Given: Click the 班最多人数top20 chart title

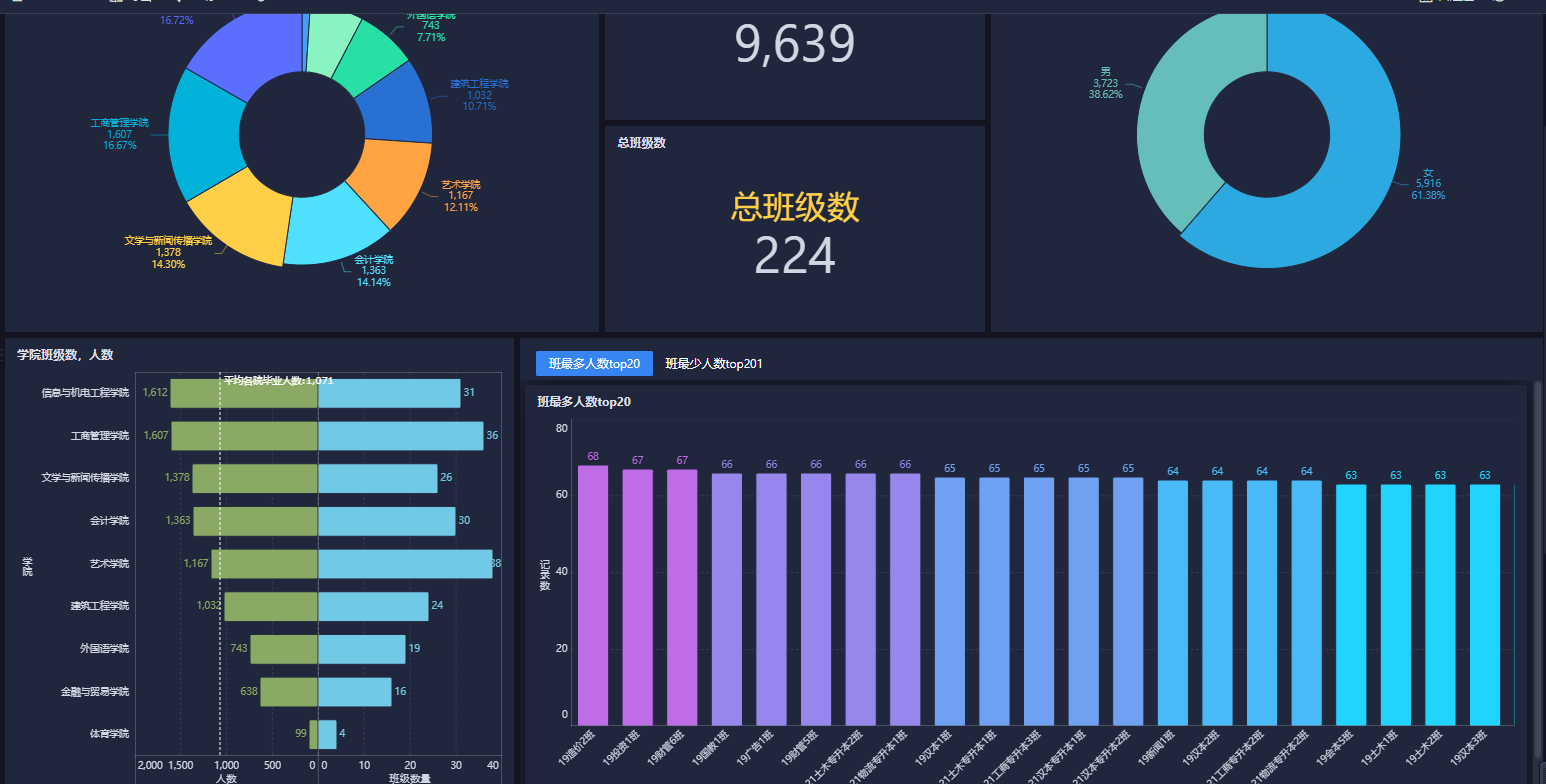Looking at the screenshot, I should 584,402.
